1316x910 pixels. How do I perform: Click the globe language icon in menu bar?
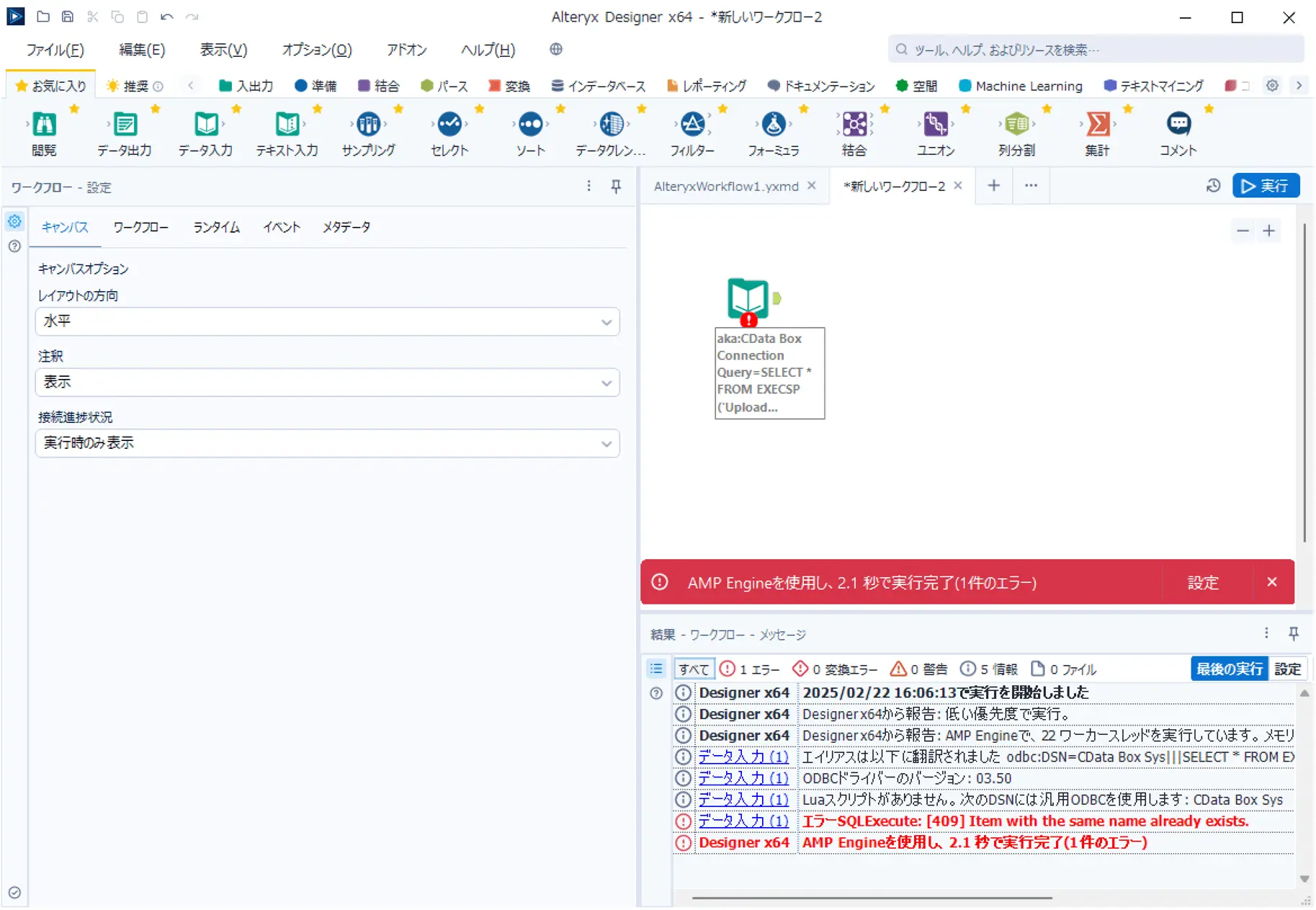click(556, 49)
